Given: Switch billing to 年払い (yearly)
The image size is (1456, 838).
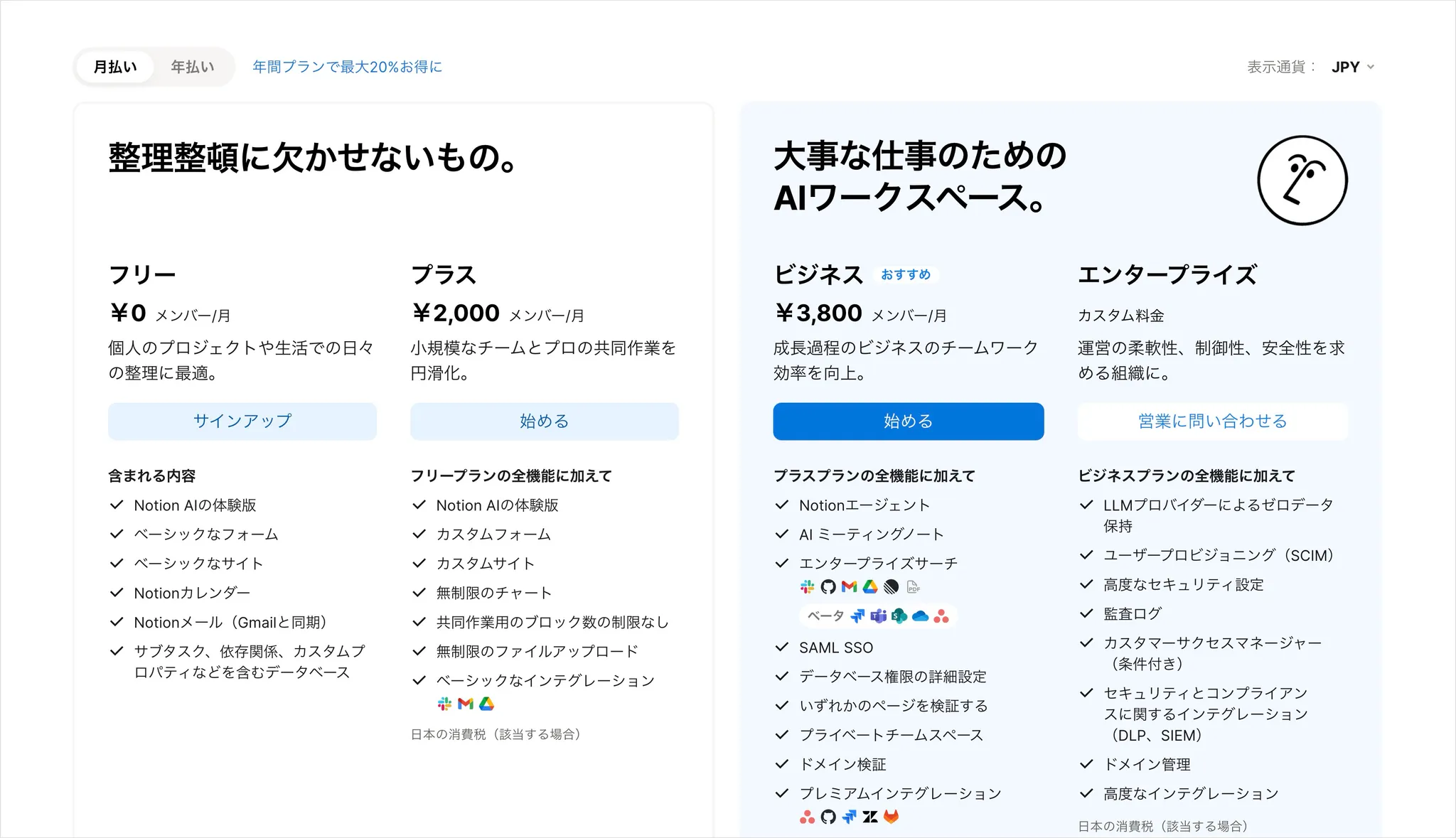Looking at the screenshot, I should point(193,67).
